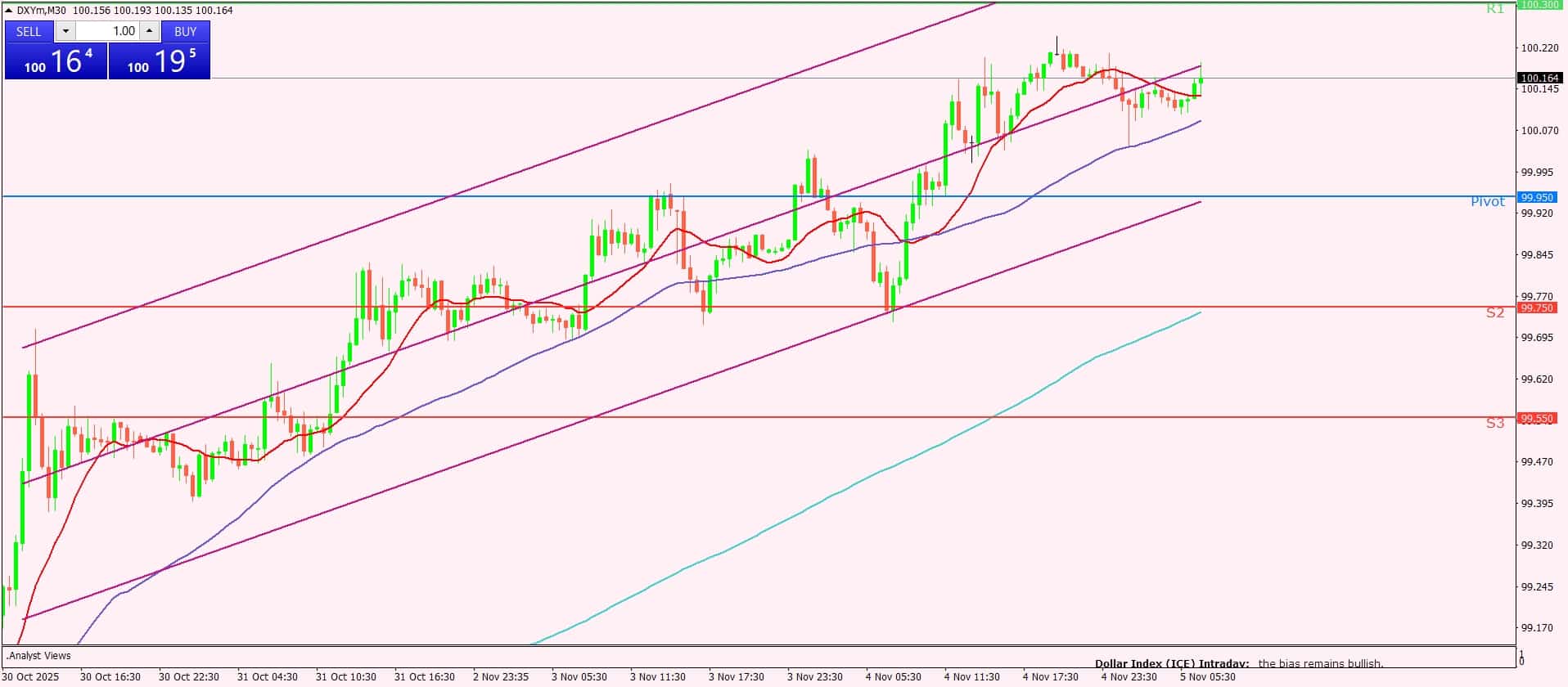Click the buy price tile 100.19
The image size is (1568, 687).
click(160, 61)
